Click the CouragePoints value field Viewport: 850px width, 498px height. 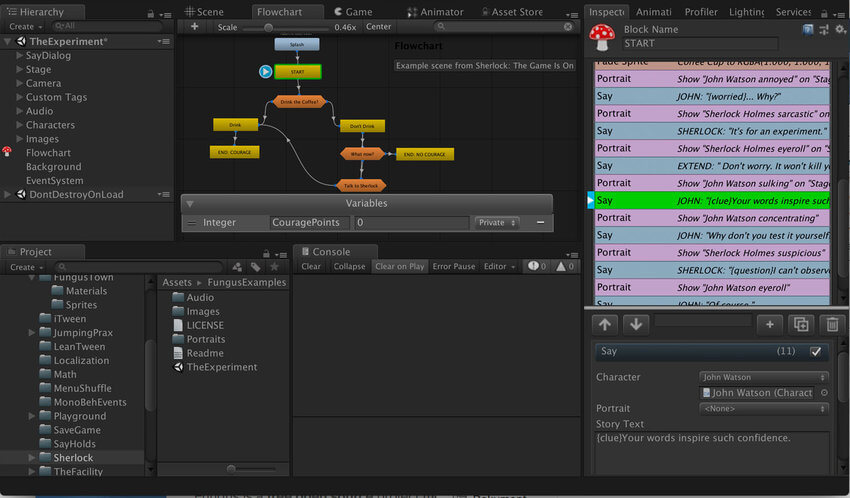tap(411, 223)
